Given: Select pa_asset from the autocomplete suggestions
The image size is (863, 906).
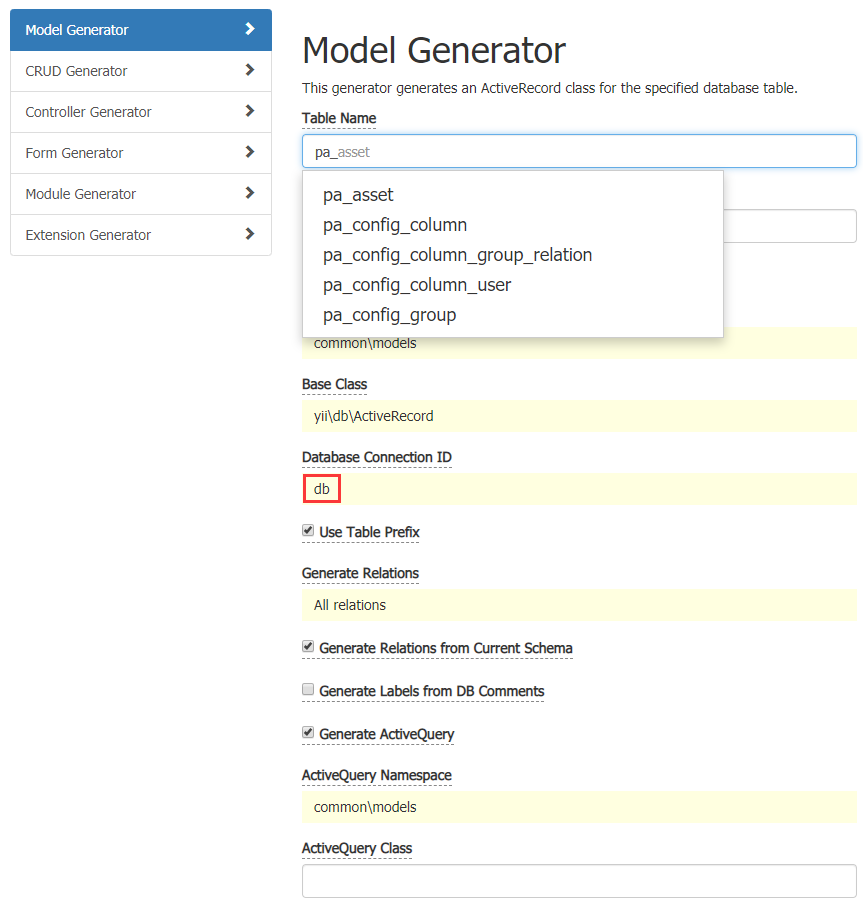Looking at the screenshot, I should pyautogui.click(x=358, y=195).
